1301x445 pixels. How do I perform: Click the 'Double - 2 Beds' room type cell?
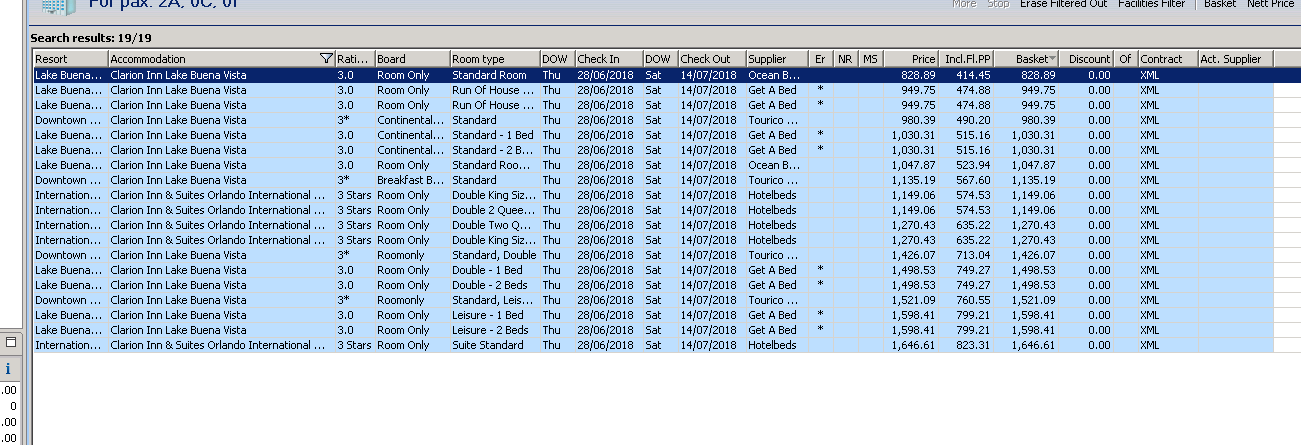[495, 285]
